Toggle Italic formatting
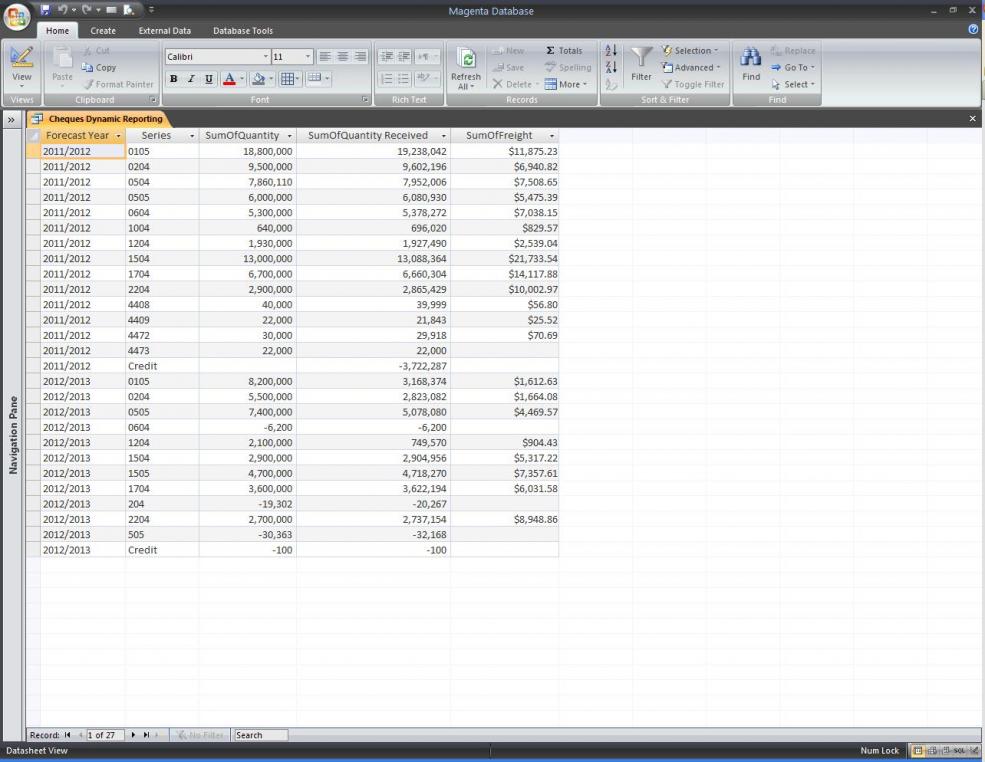This screenshot has width=985, height=762. pyautogui.click(x=191, y=79)
